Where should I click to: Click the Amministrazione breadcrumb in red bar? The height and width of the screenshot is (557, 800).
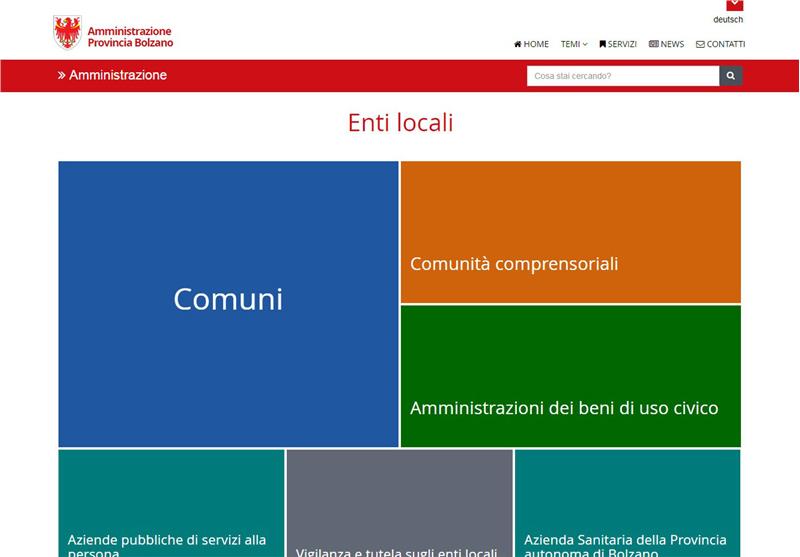(118, 75)
